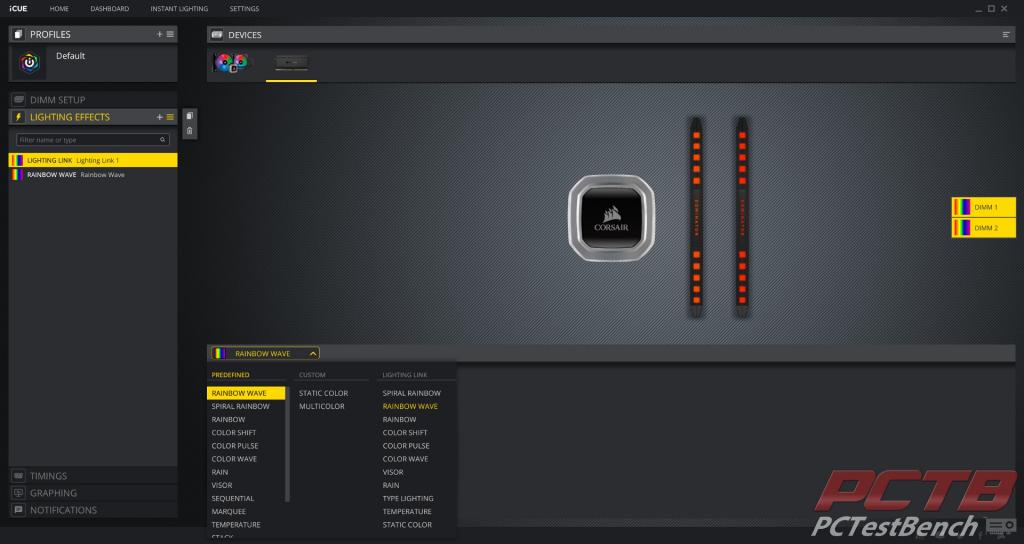
Task: Choose SPIRAL RAINBOW under Predefined
Action: coord(240,406)
